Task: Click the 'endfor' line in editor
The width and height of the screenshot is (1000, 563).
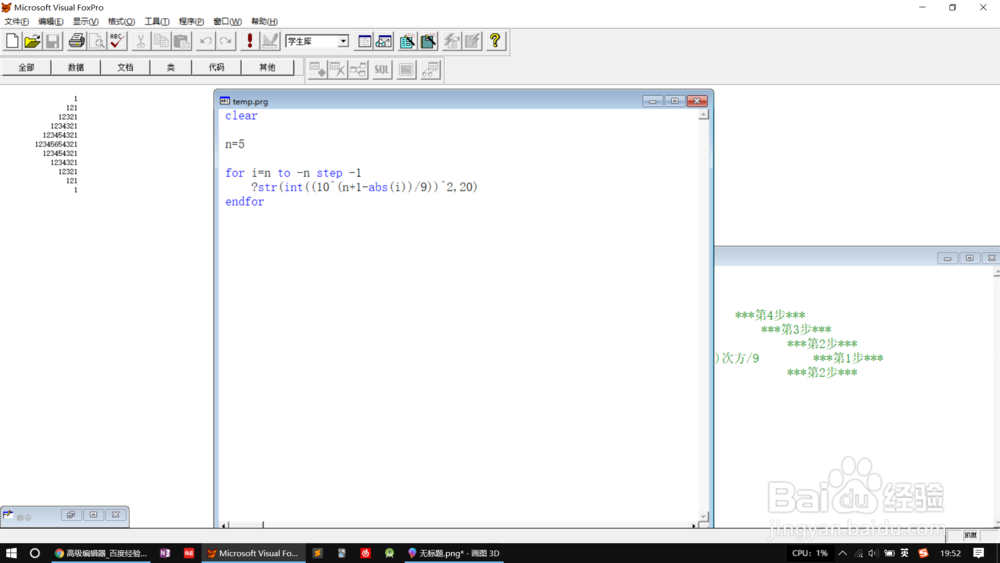Action: 244,201
